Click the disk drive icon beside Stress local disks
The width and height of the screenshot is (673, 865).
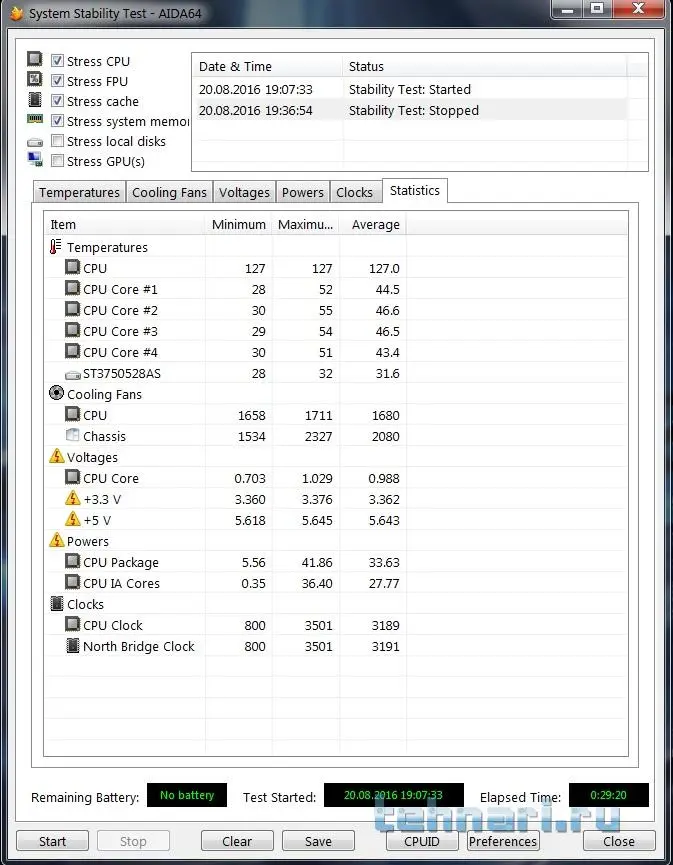tap(35, 142)
